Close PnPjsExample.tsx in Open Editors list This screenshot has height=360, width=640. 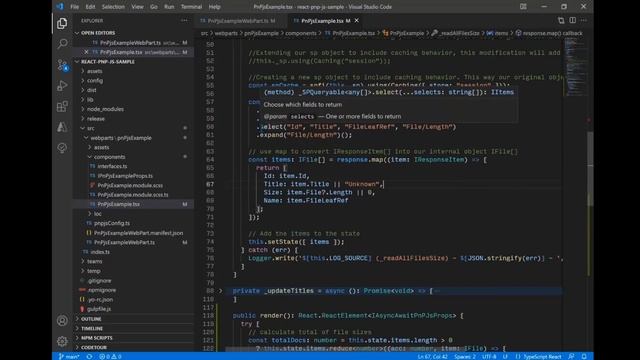(x=86, y=52)
